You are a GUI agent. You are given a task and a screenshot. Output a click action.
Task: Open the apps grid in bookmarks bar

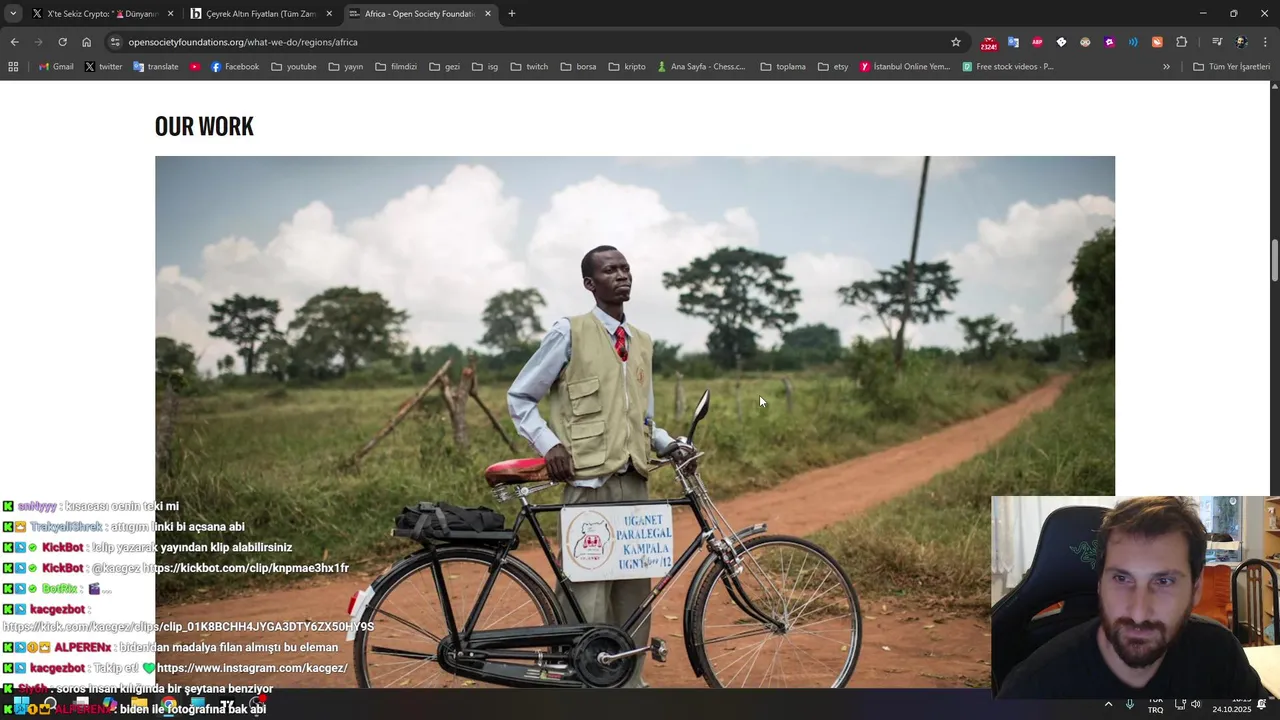pyautogui.click(x=13, y=67)
